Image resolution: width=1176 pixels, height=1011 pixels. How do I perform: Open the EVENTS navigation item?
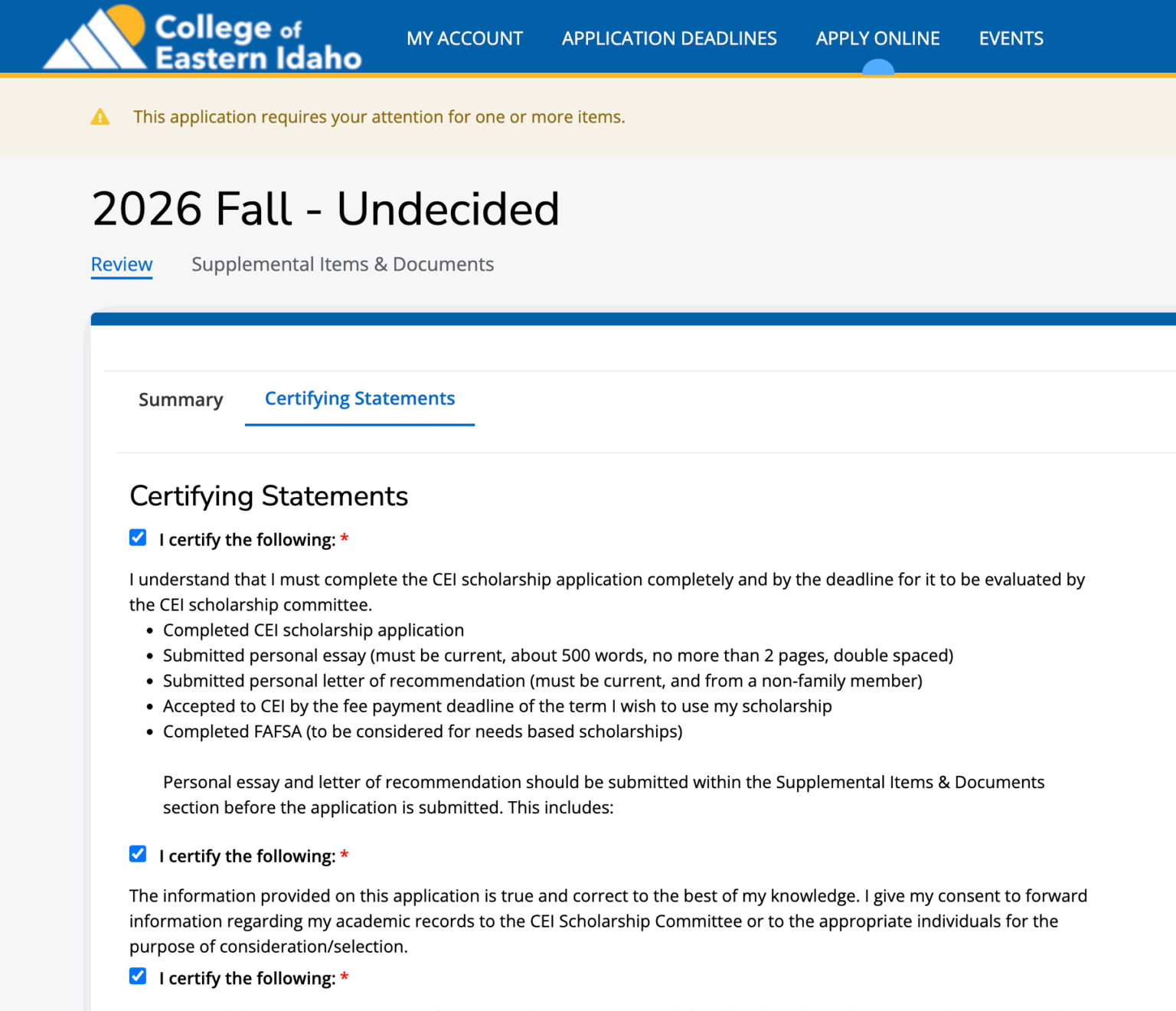click(1011, 38)
